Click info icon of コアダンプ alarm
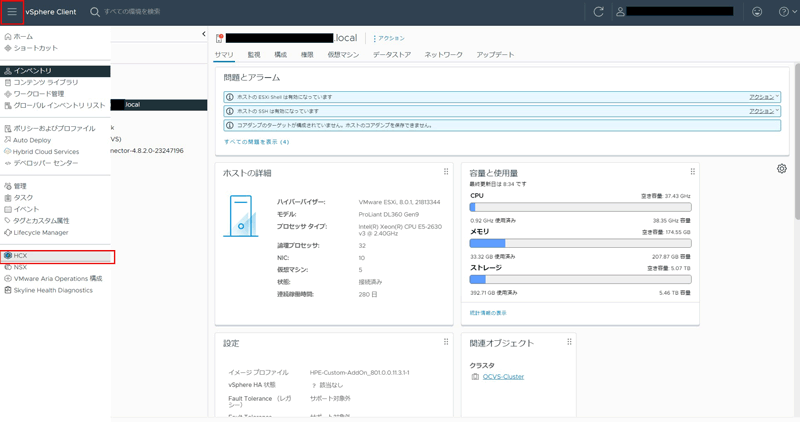The width and height of the screenshot is (800, 422). (x=230, y=125)
